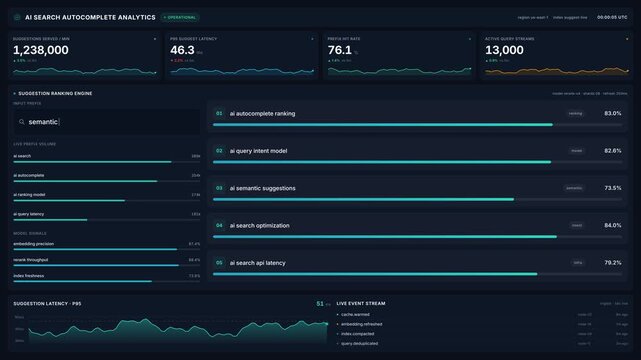This screenshot has width=641, height=360.
Task: Click the tag chip on ai semantic suggestions row
Action: [x=574, y=188]
